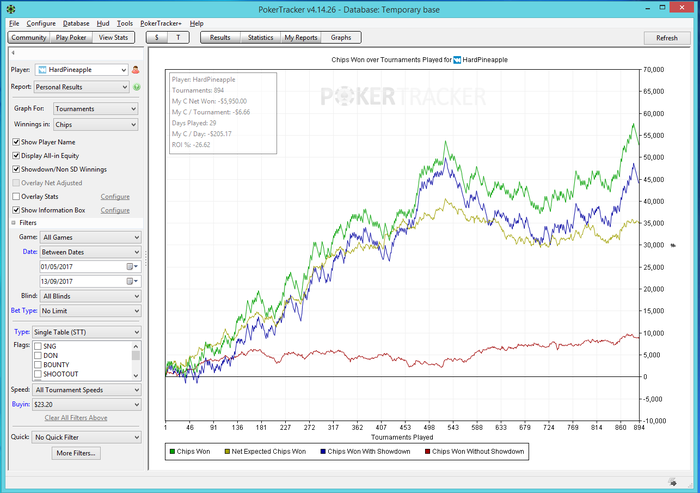This screenshot has width=700, height=493.
Task: Click the PokerTracker app icon in title bar
Action: 10,7
